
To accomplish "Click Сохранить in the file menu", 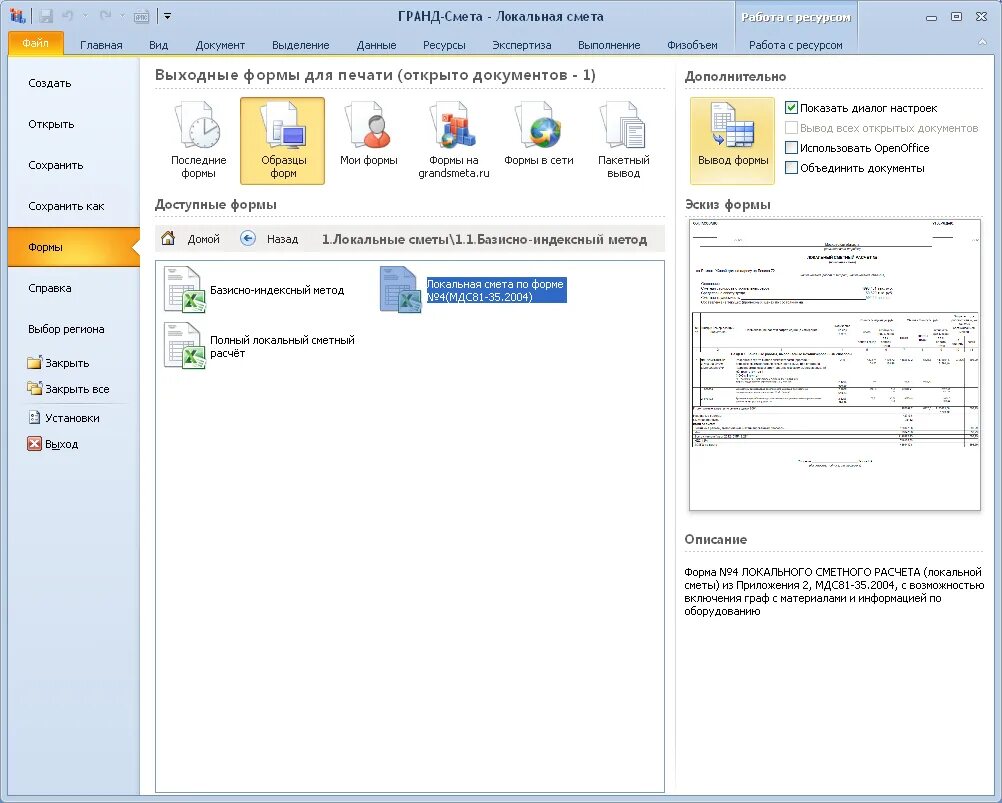I will (73, 165).
